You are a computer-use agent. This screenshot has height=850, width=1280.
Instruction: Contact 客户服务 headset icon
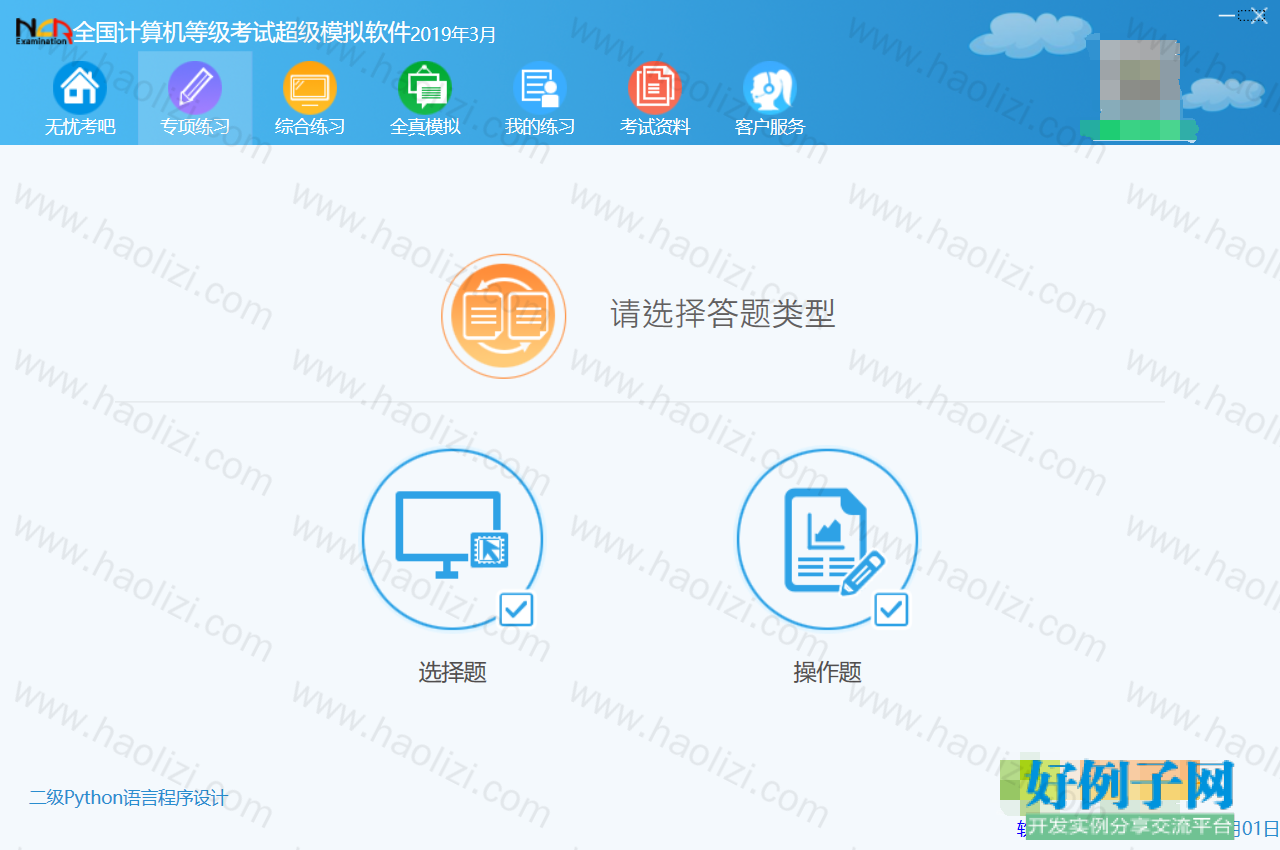pos(770,88)
